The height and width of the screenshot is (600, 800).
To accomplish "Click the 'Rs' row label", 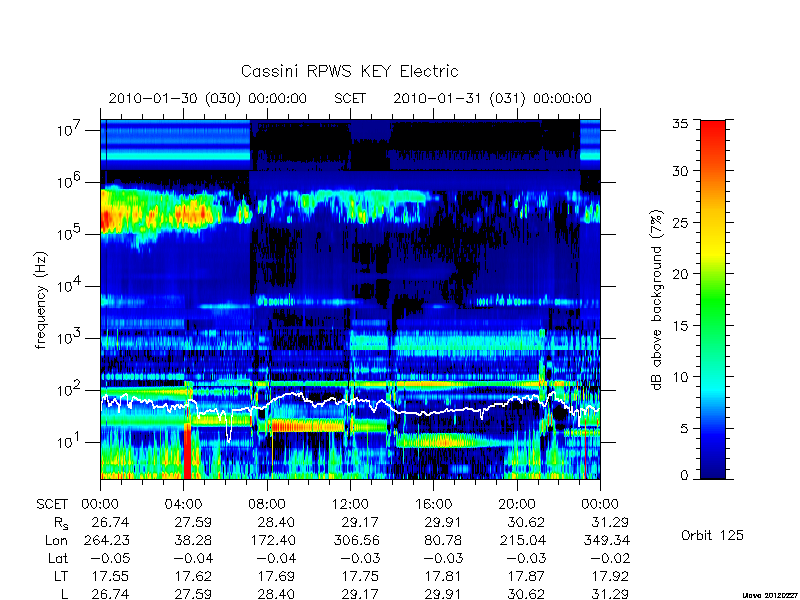I will (x=61, y=523).
